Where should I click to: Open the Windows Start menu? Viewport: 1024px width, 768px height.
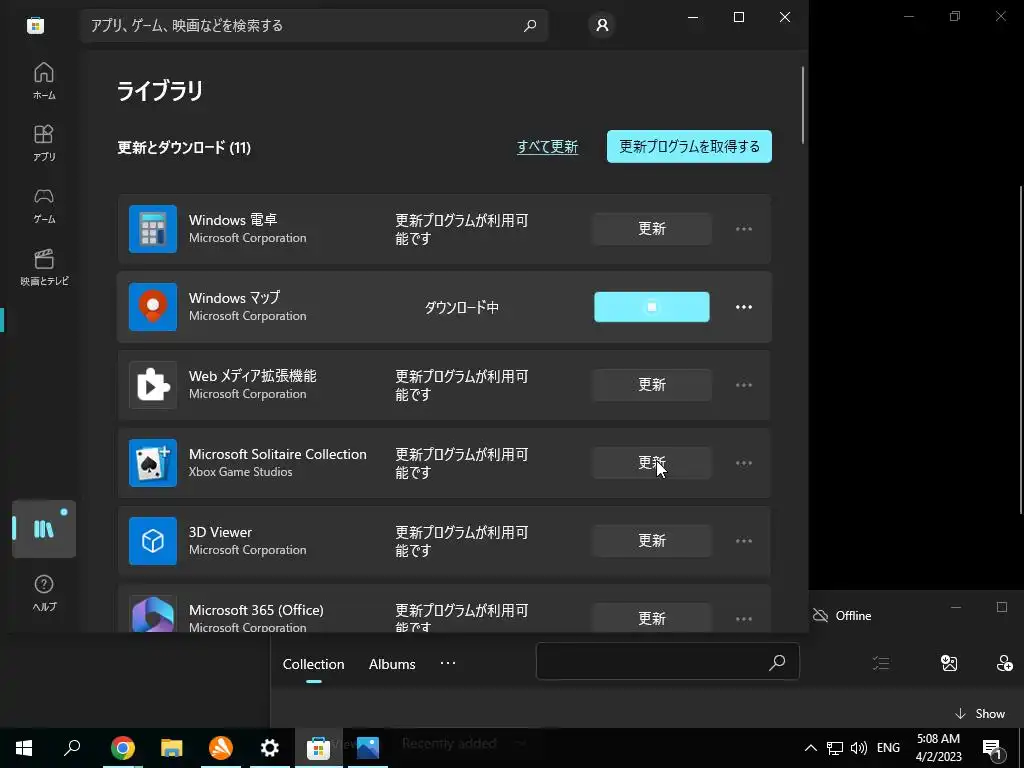pyautogui.click(x=24, y=748)
